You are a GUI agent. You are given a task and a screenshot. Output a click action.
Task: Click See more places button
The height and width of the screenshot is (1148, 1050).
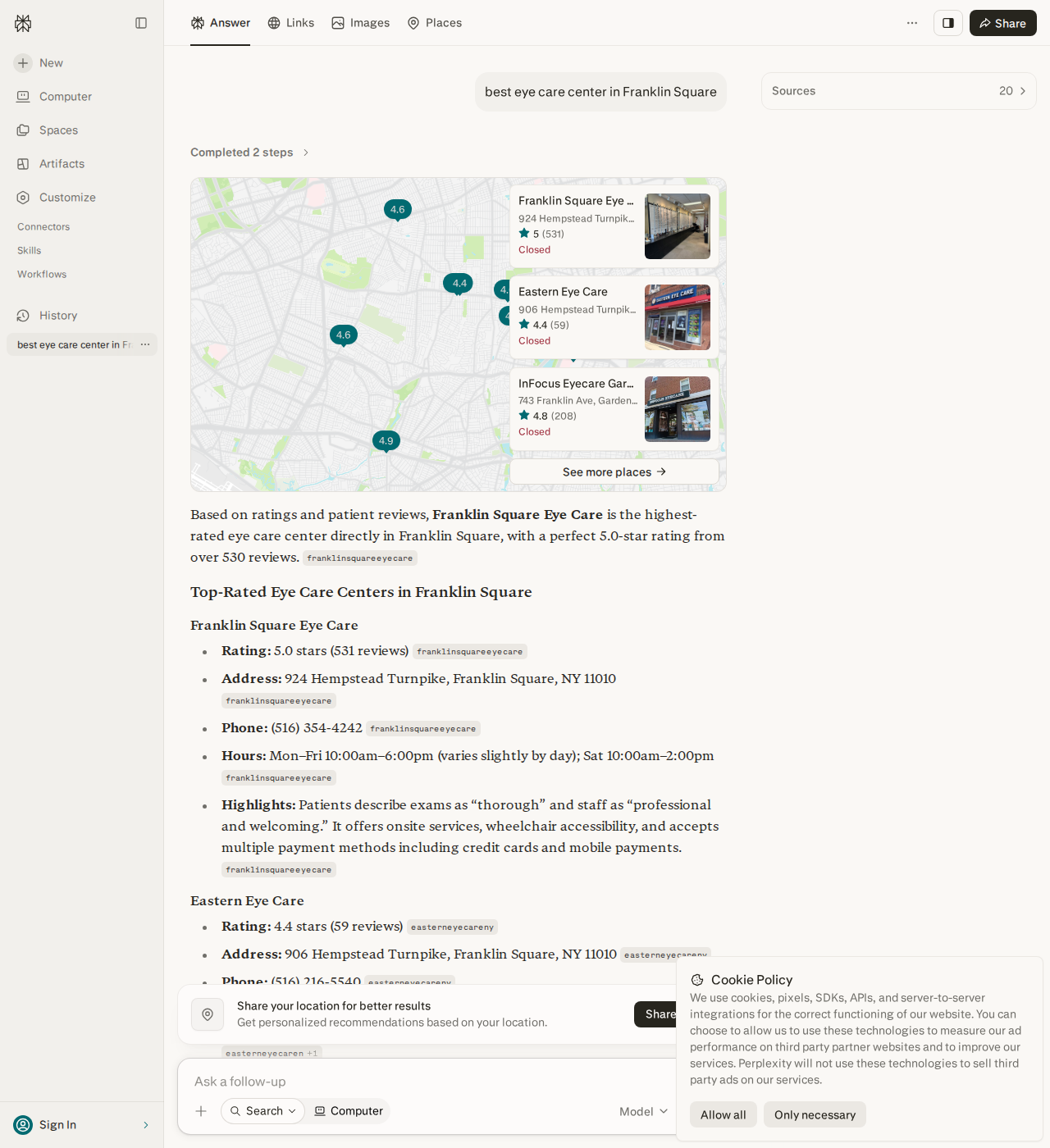614,471
